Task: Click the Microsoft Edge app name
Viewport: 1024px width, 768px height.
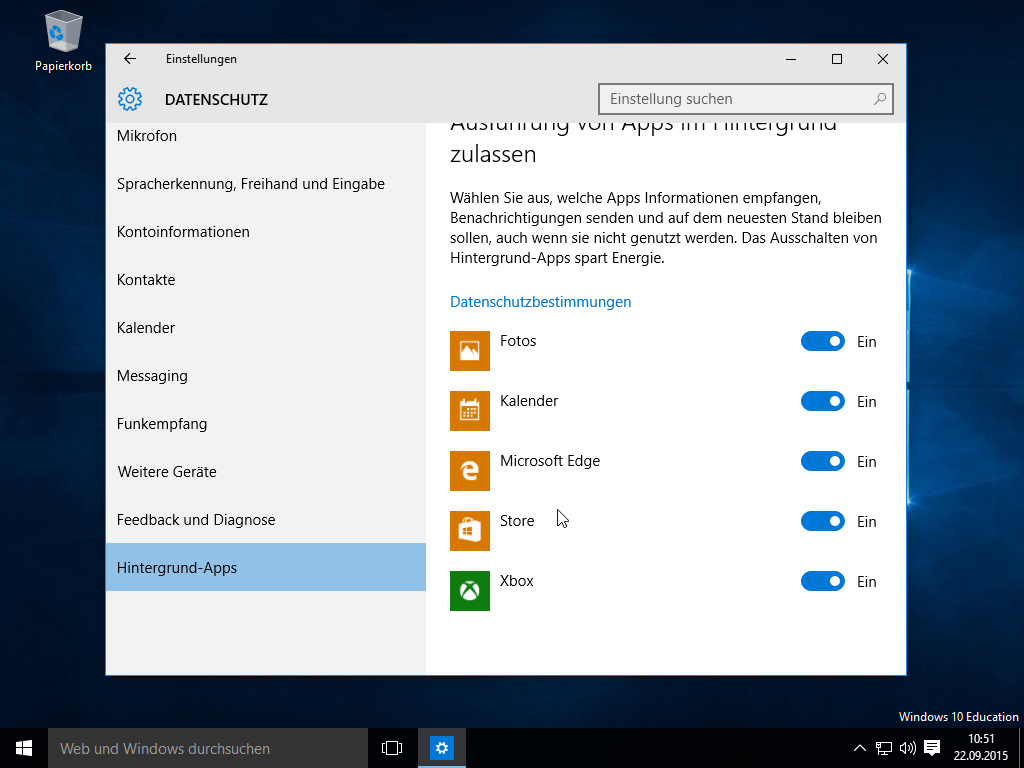Action: coord(550,461)
